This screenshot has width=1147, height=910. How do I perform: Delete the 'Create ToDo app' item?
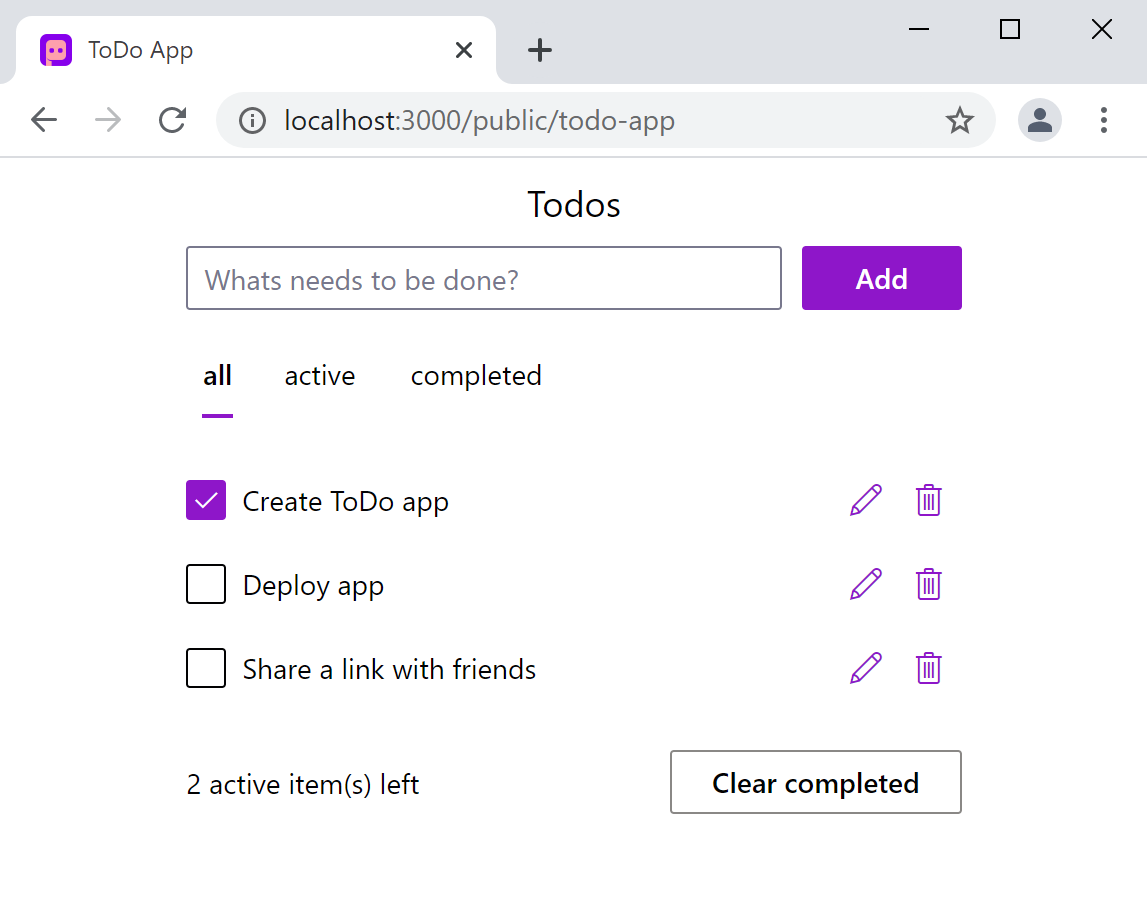(928, 500)
